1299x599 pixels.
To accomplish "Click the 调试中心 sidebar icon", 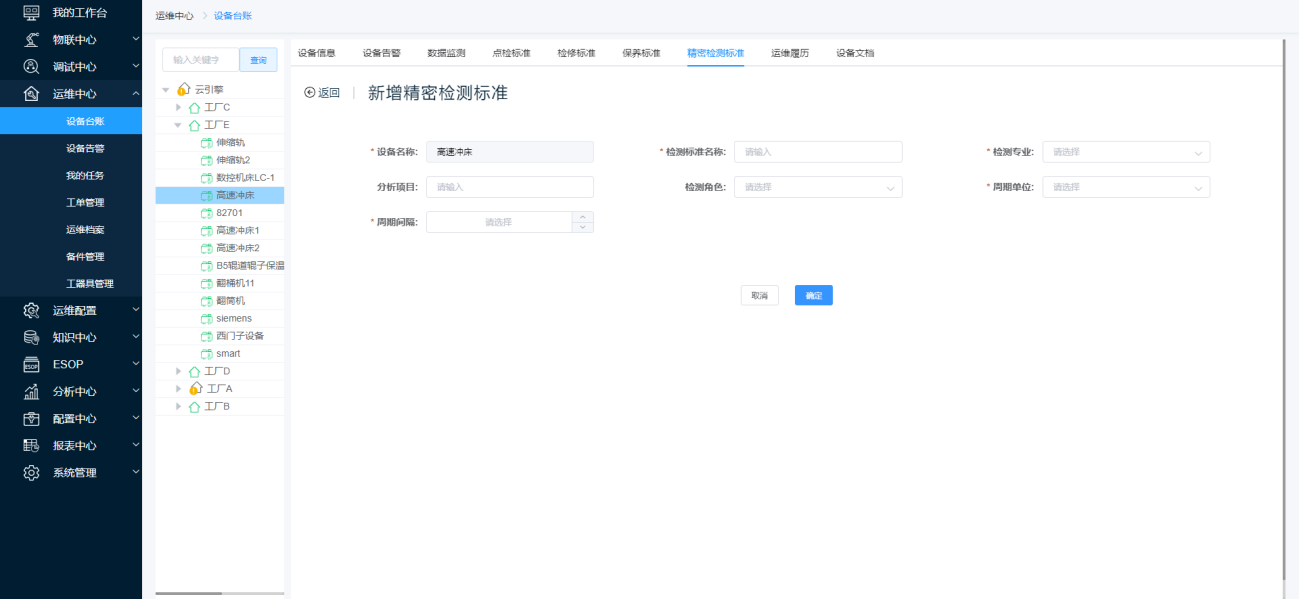I will point(31,67).
